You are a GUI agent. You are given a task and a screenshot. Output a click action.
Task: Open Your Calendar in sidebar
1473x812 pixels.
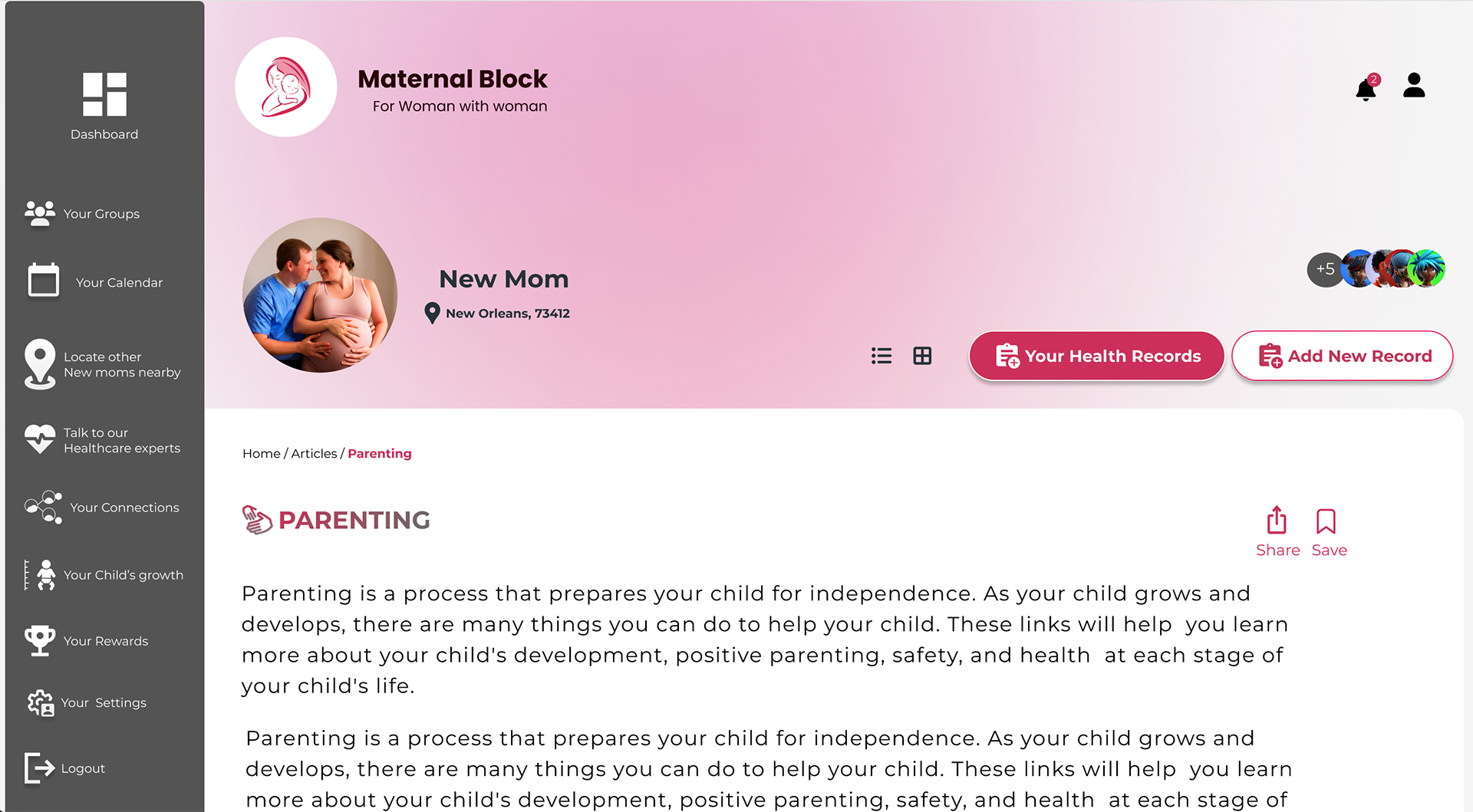pyautogui.click(x=96, y=281)
